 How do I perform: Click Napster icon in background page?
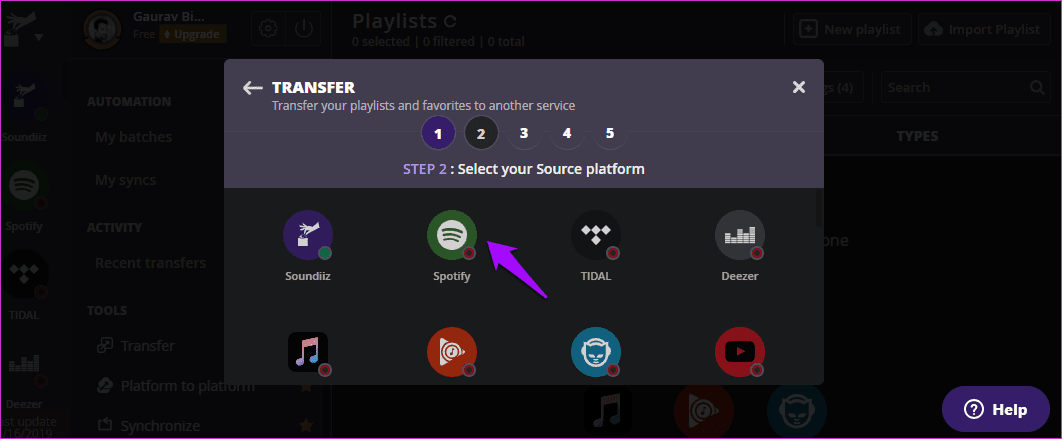[x=796, y=413]
